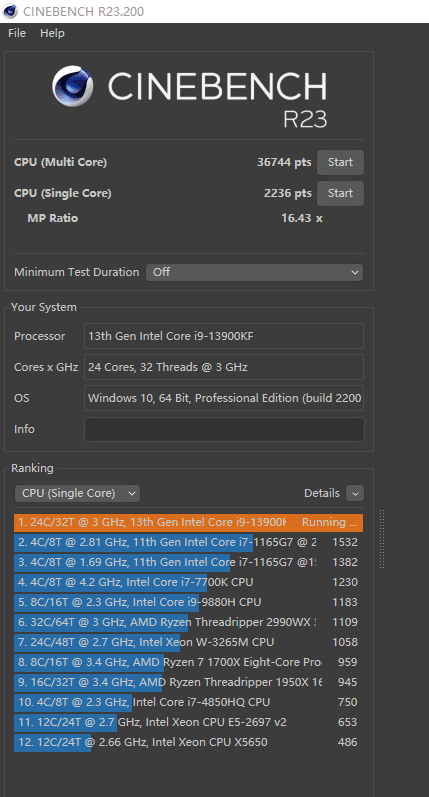Open the Help menu

[52, 33]
